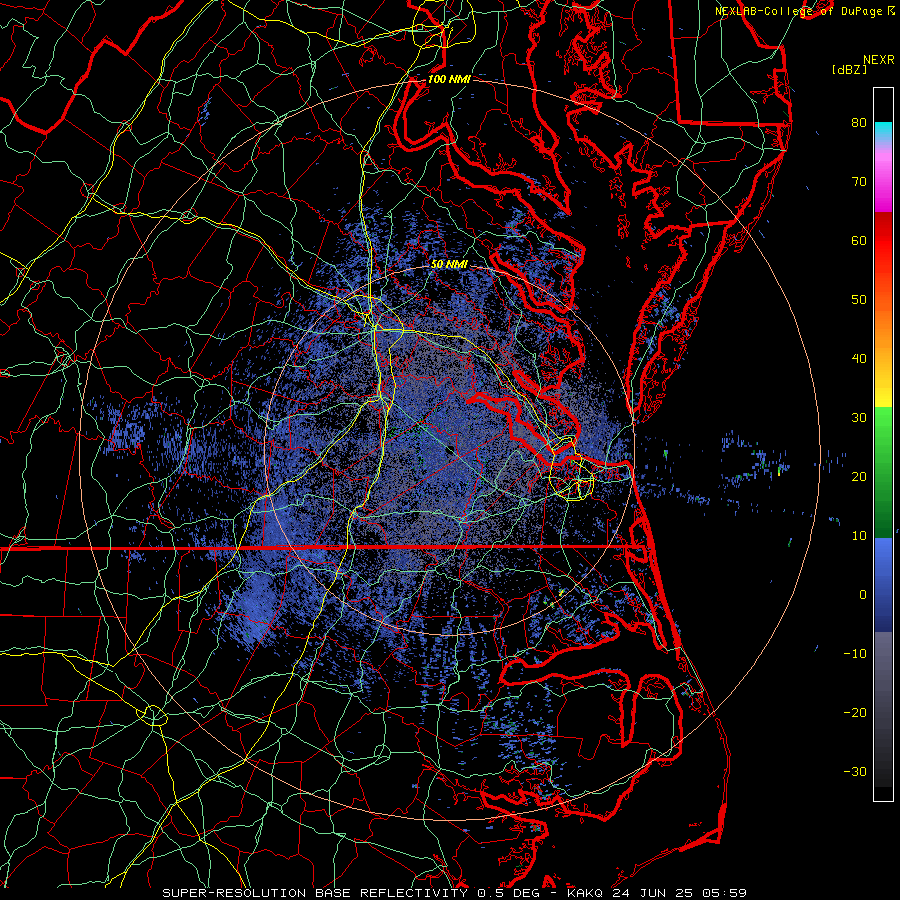Click the 0 dBZ scale value
The height and width of the screenshot is (900, 900).
[863, 595]
